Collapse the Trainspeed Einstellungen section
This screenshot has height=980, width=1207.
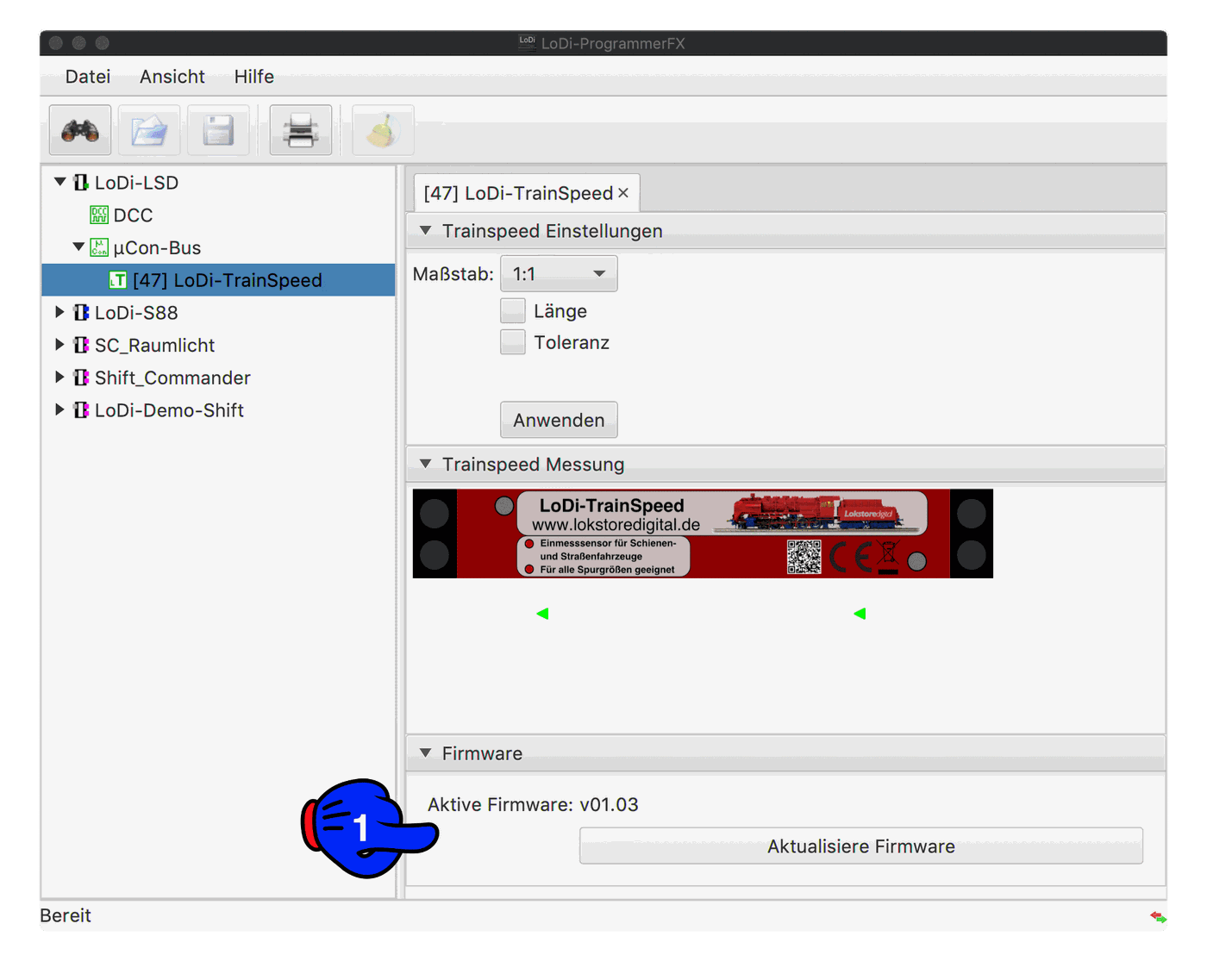click(425, 230)
